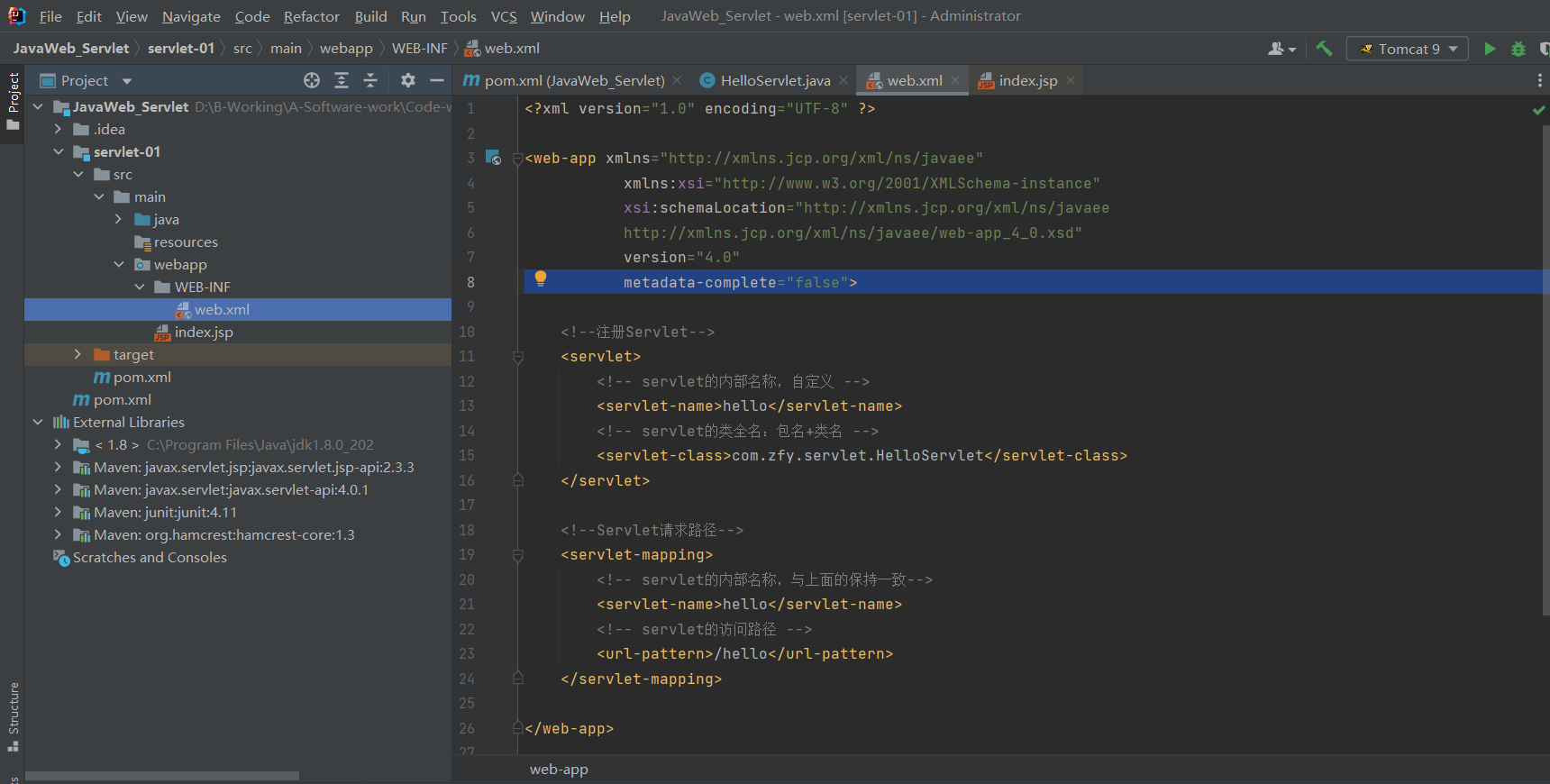Click the Expand All icon in Project panel

tap(342, 80)
